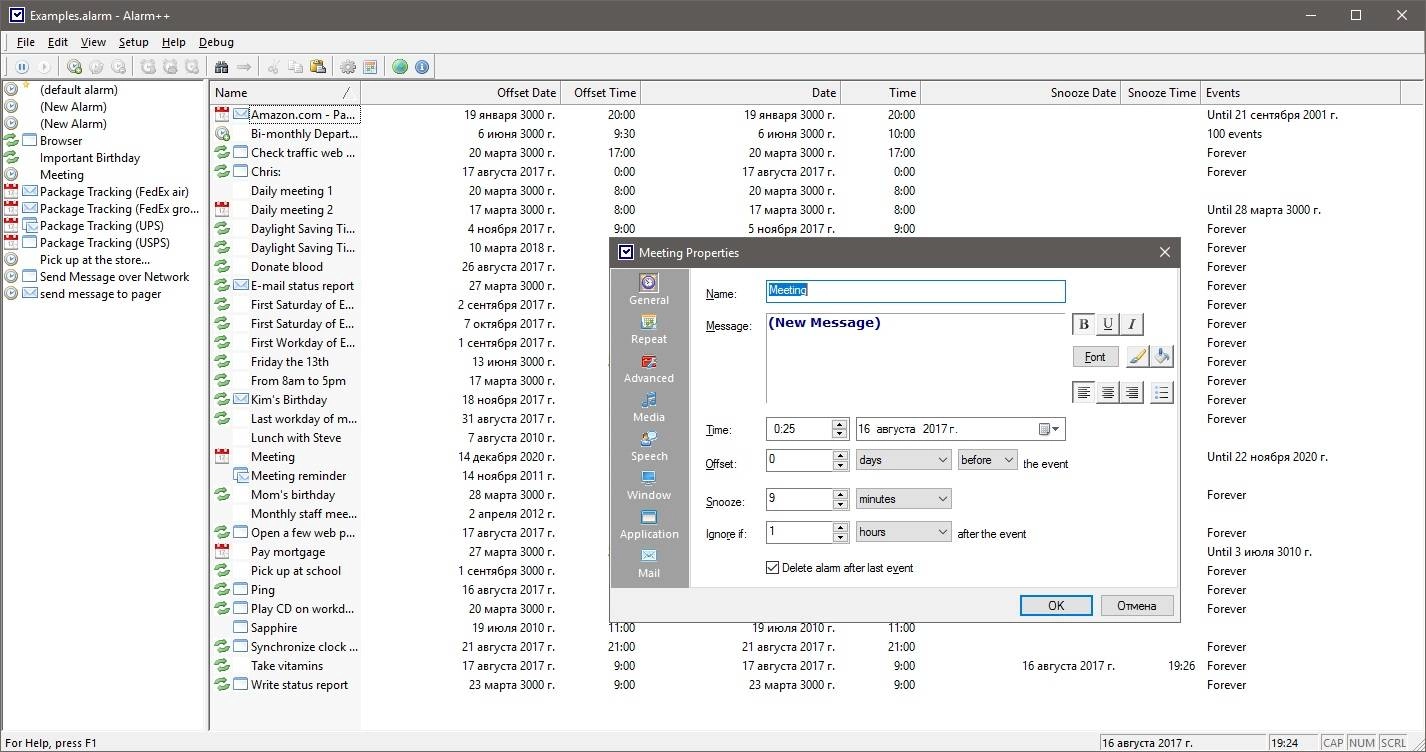
Task: Click the background fill bucket icon
Action: [x=1161, y=356]
